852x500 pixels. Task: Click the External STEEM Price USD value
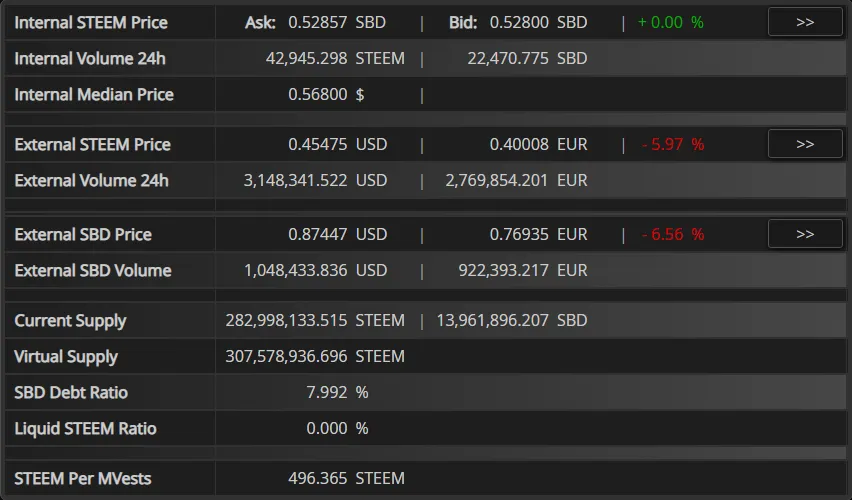tap(317, 144)
